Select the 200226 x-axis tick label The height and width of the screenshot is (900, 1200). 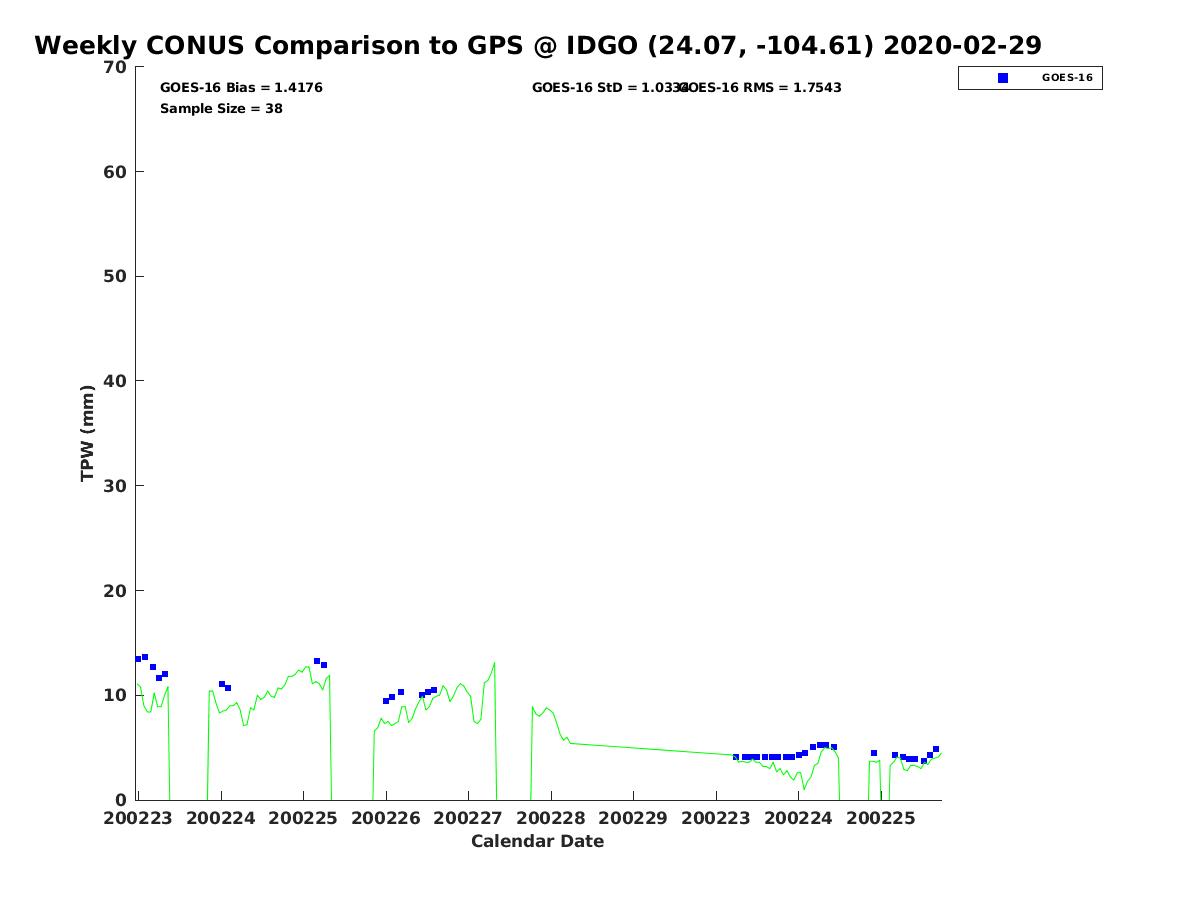tap(386, 818)
